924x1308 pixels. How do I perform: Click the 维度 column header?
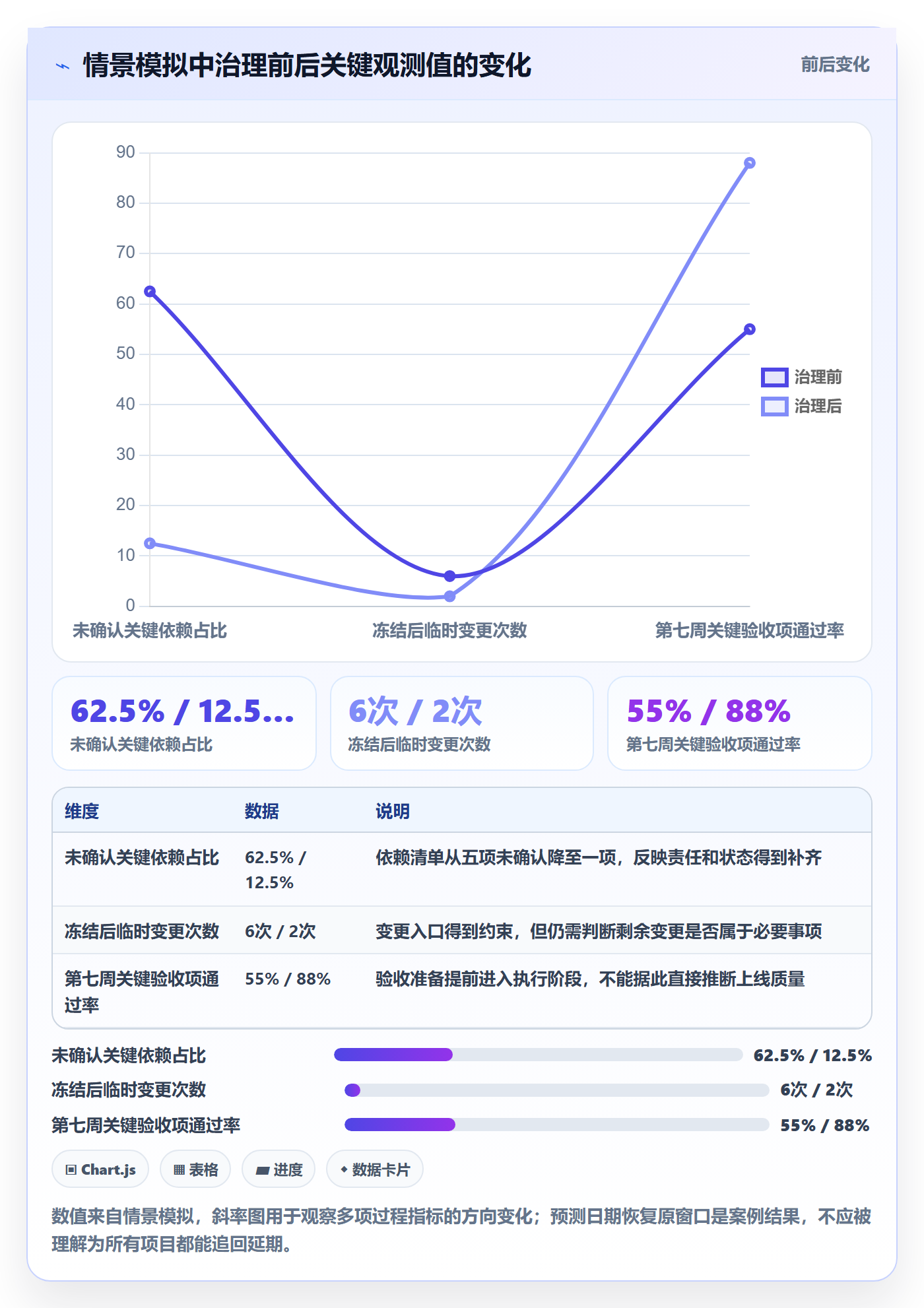click(82, 811)
